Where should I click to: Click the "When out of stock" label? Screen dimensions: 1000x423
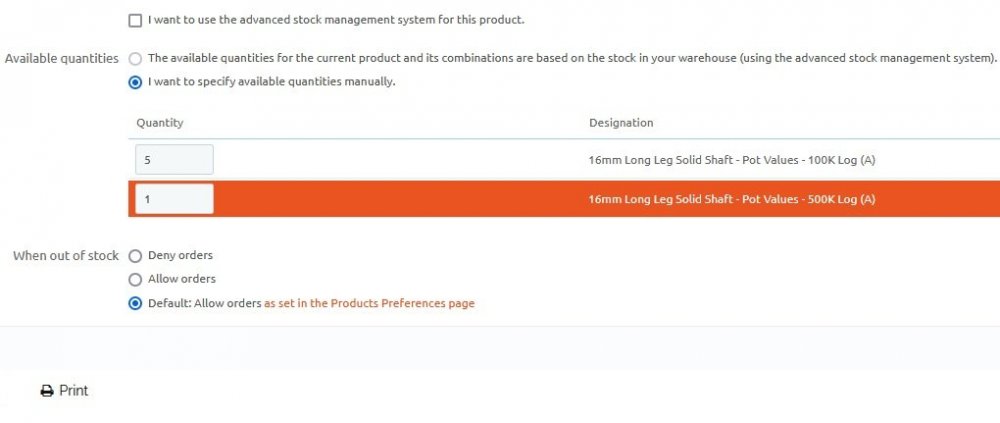(66, 256)
